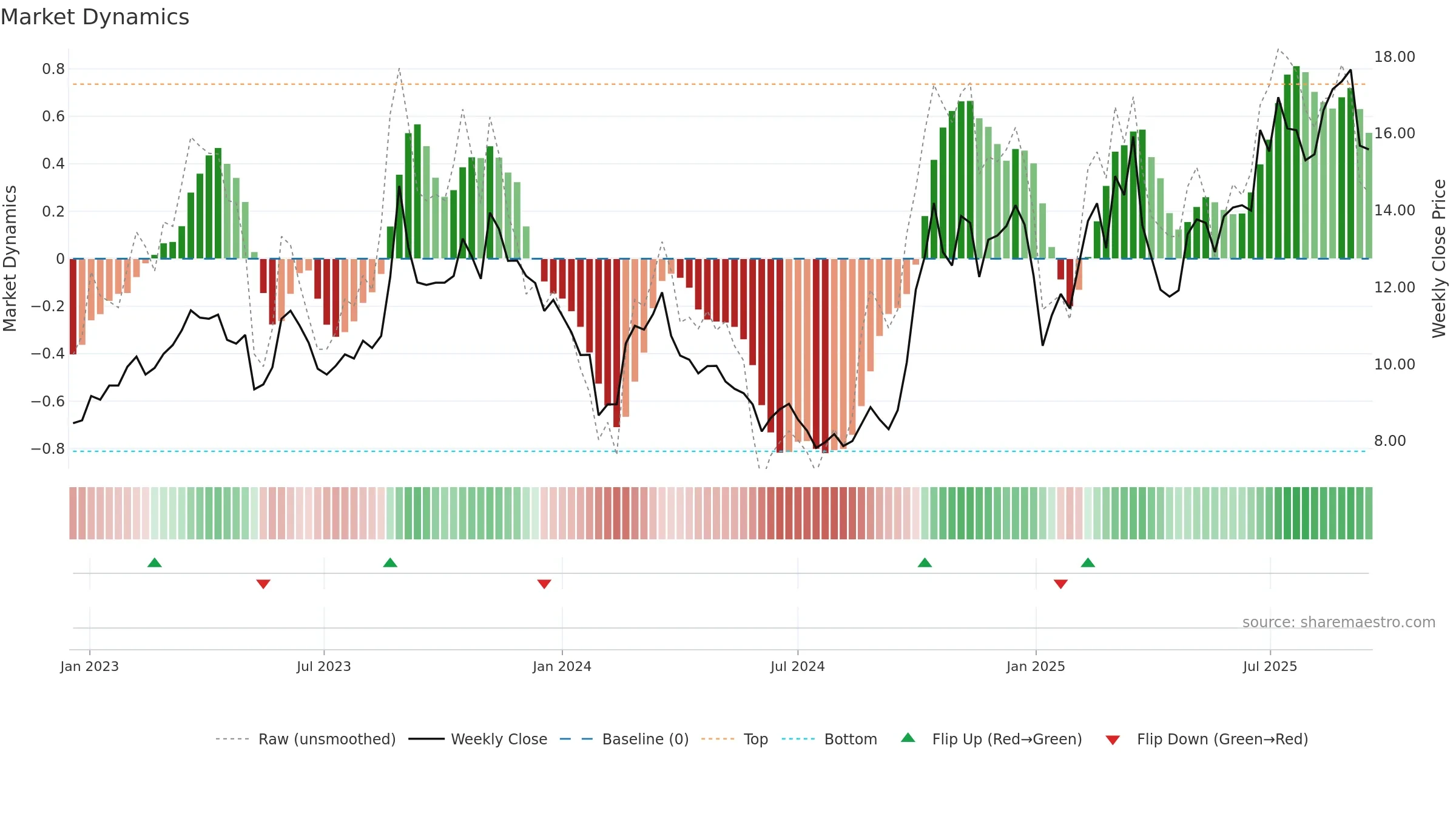Click the green Flip Up triangle legend icon
1456x819 pixels.
908,738
